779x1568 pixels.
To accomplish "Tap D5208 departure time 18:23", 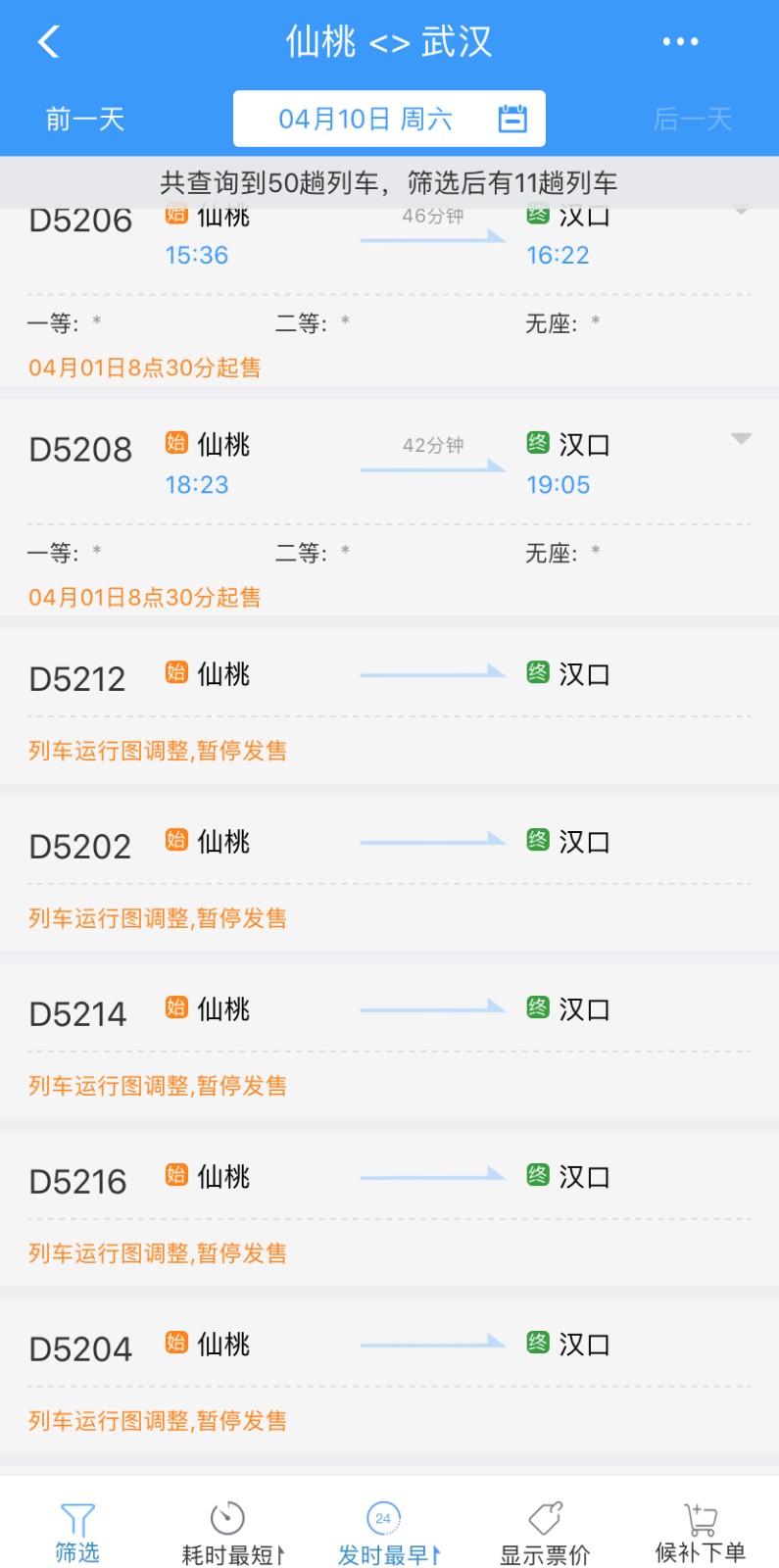I will pyautogui.click(x=197, y=485).
